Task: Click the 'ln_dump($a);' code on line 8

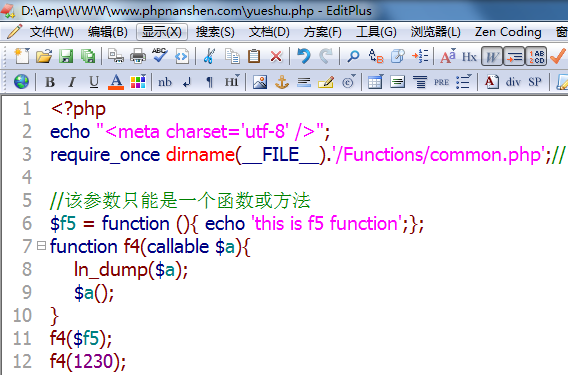Action: click(x=131, y=270)
